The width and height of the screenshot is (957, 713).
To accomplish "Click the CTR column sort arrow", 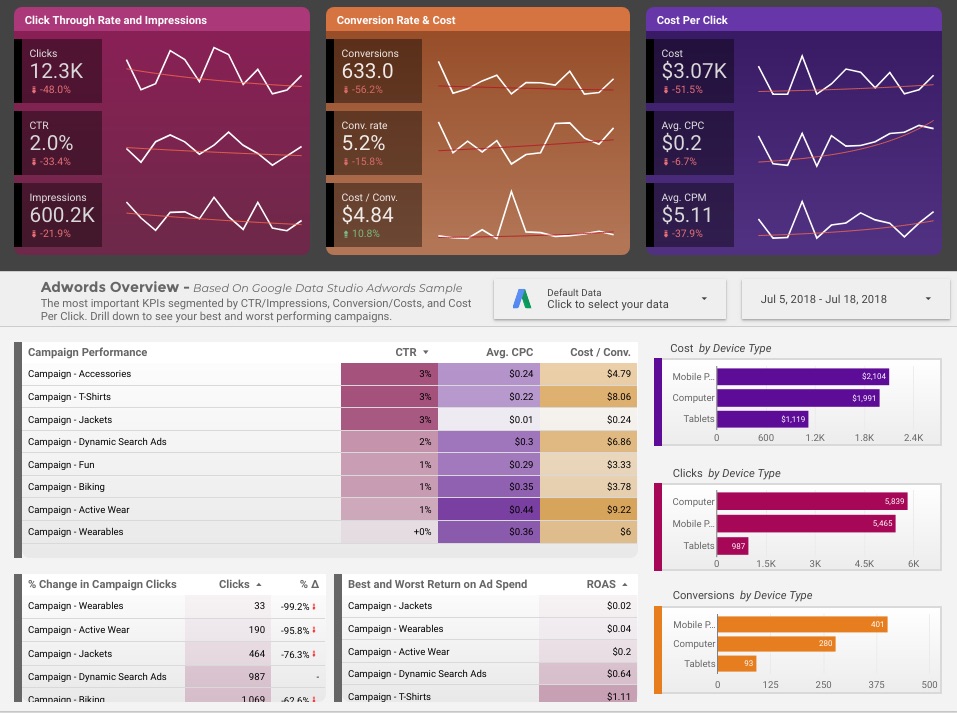I will [x=426, y=353].
